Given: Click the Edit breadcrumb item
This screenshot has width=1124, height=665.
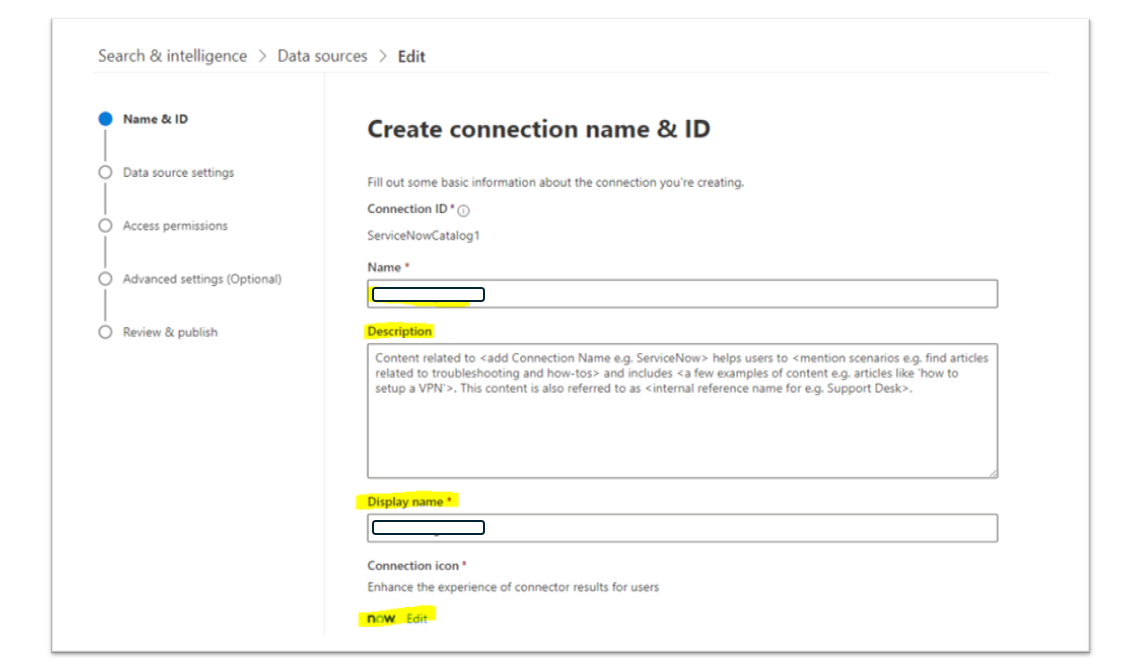Looking at the screenshot, I should [414, 56].
